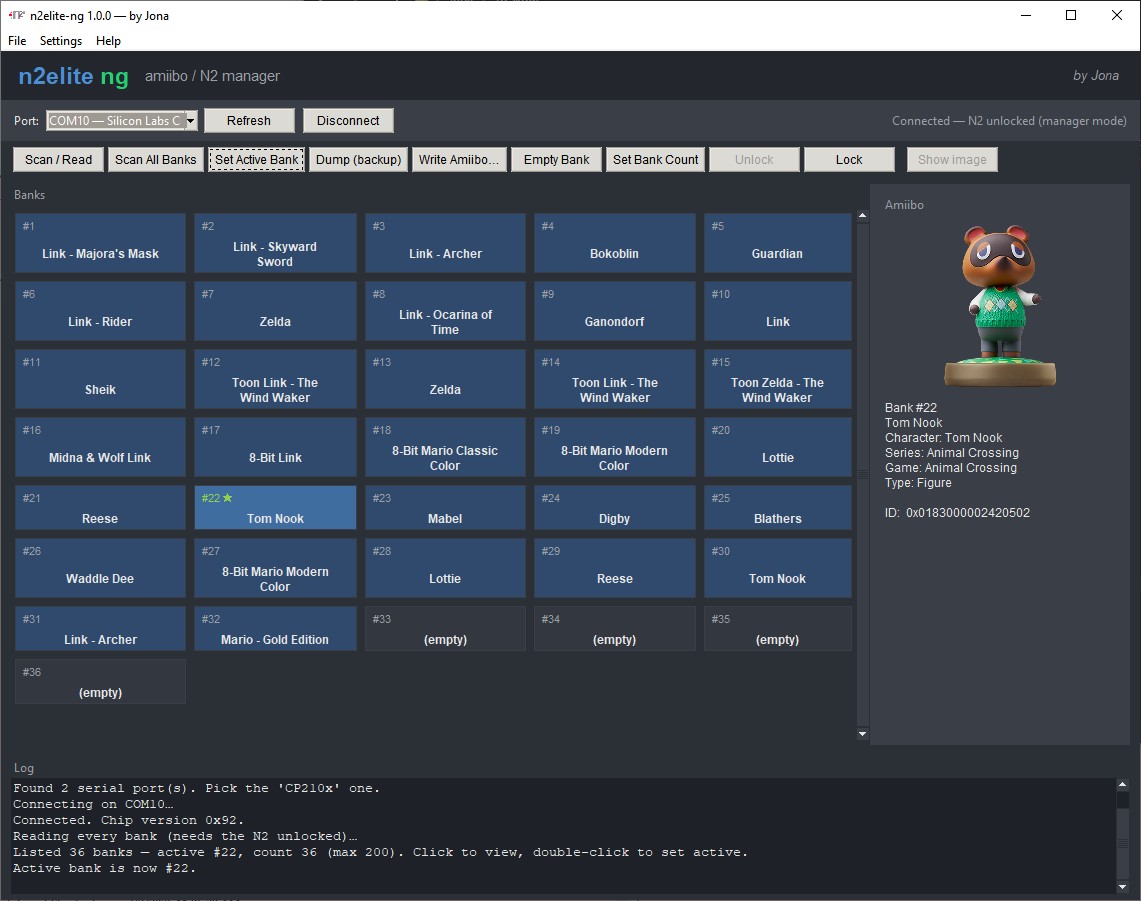Select bank #27 8-Bit Mario Modern Color

pos(275,568)
